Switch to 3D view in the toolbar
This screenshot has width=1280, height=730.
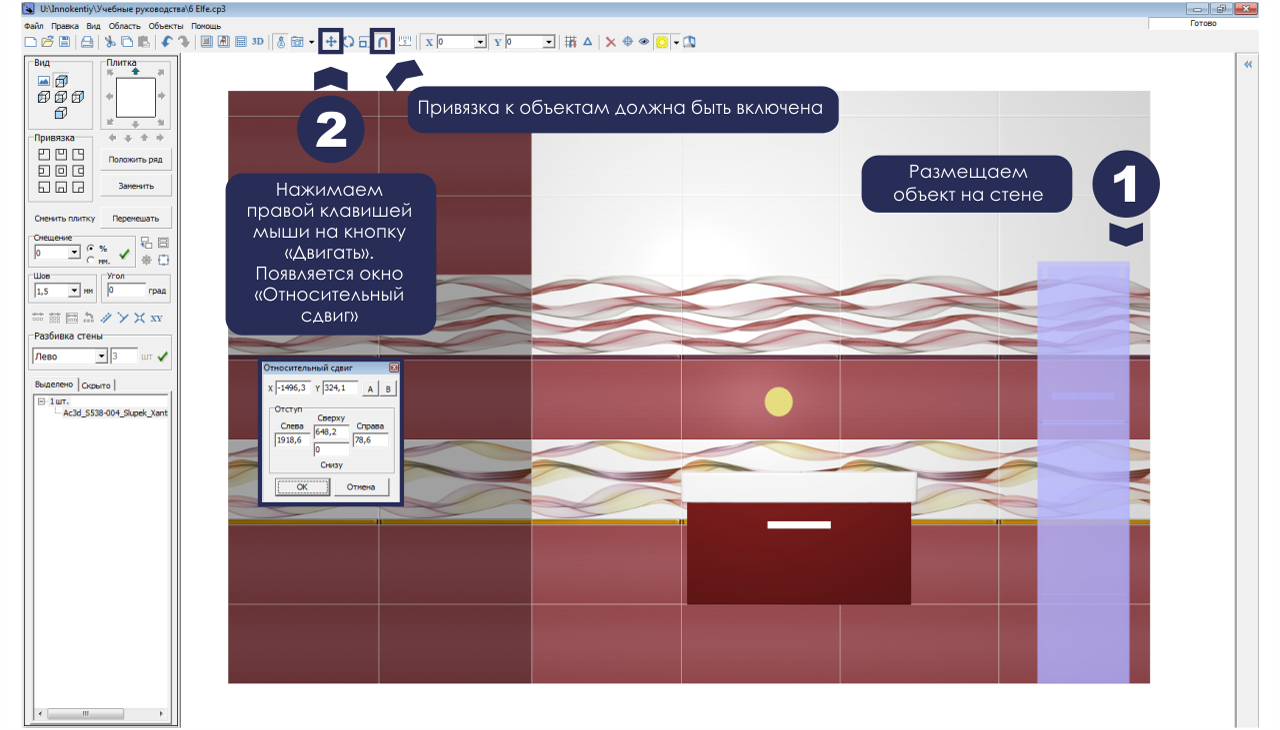click(258, 42)
